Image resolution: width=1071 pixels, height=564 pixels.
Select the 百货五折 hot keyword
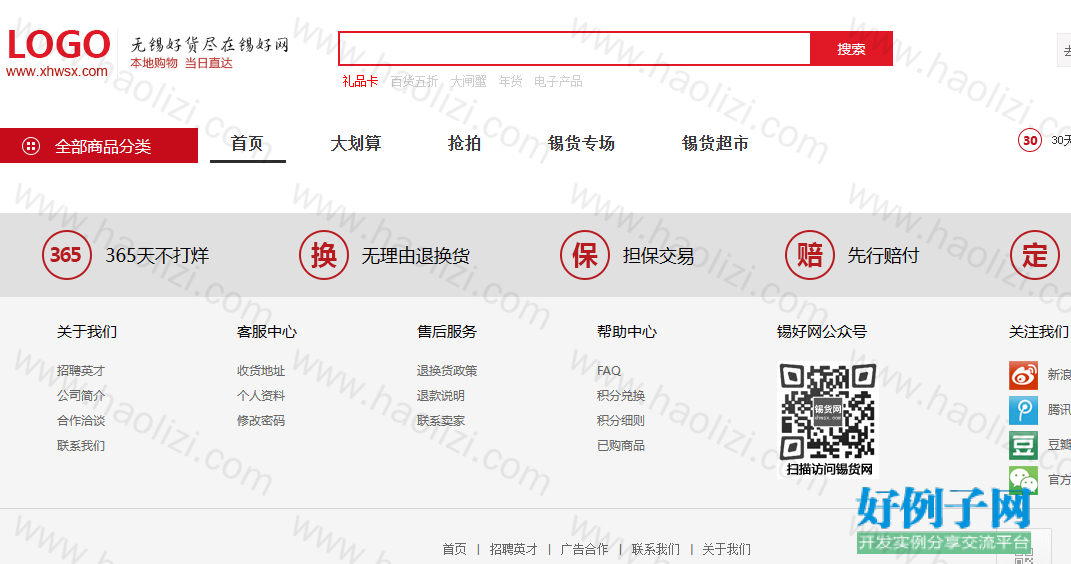[x=414, y=81]
